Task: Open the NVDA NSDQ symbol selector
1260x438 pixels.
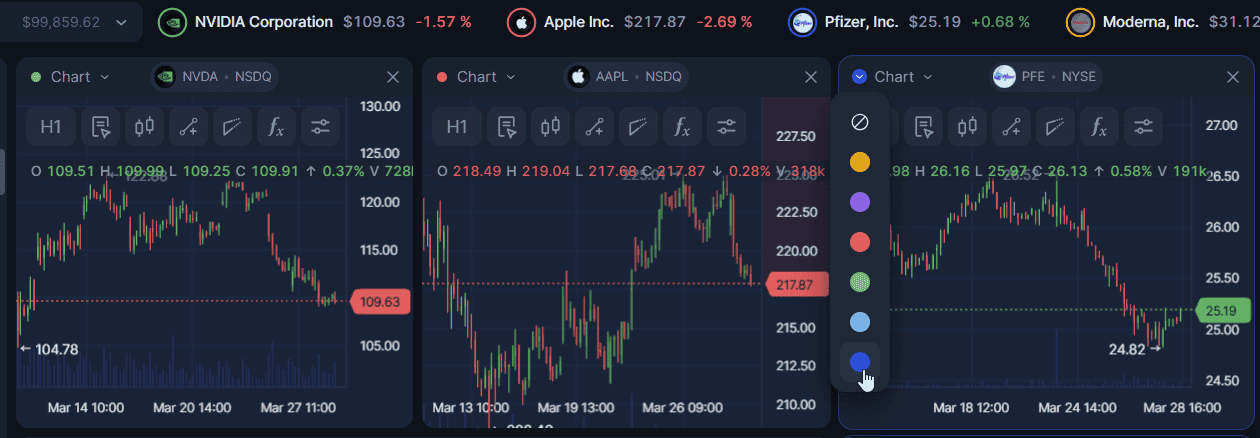Action: click(216, 76)
